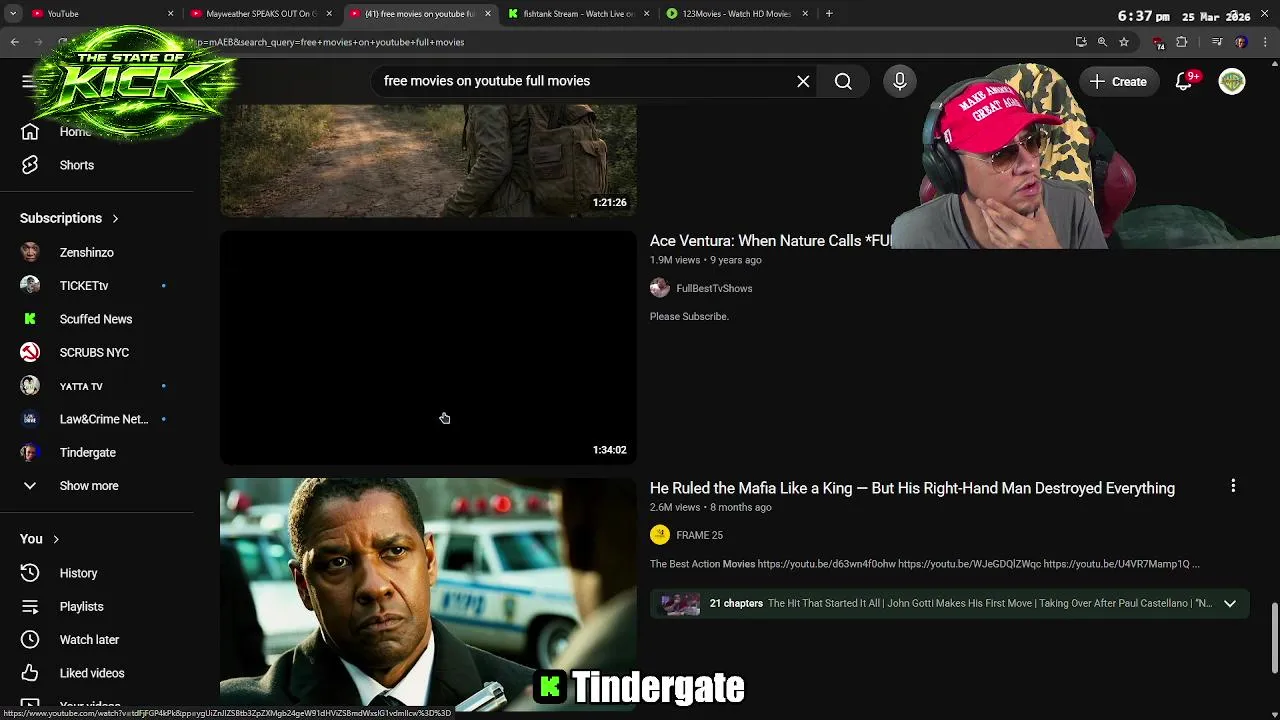Open the Mafia video three-dot options menu

pos(1233,486)
